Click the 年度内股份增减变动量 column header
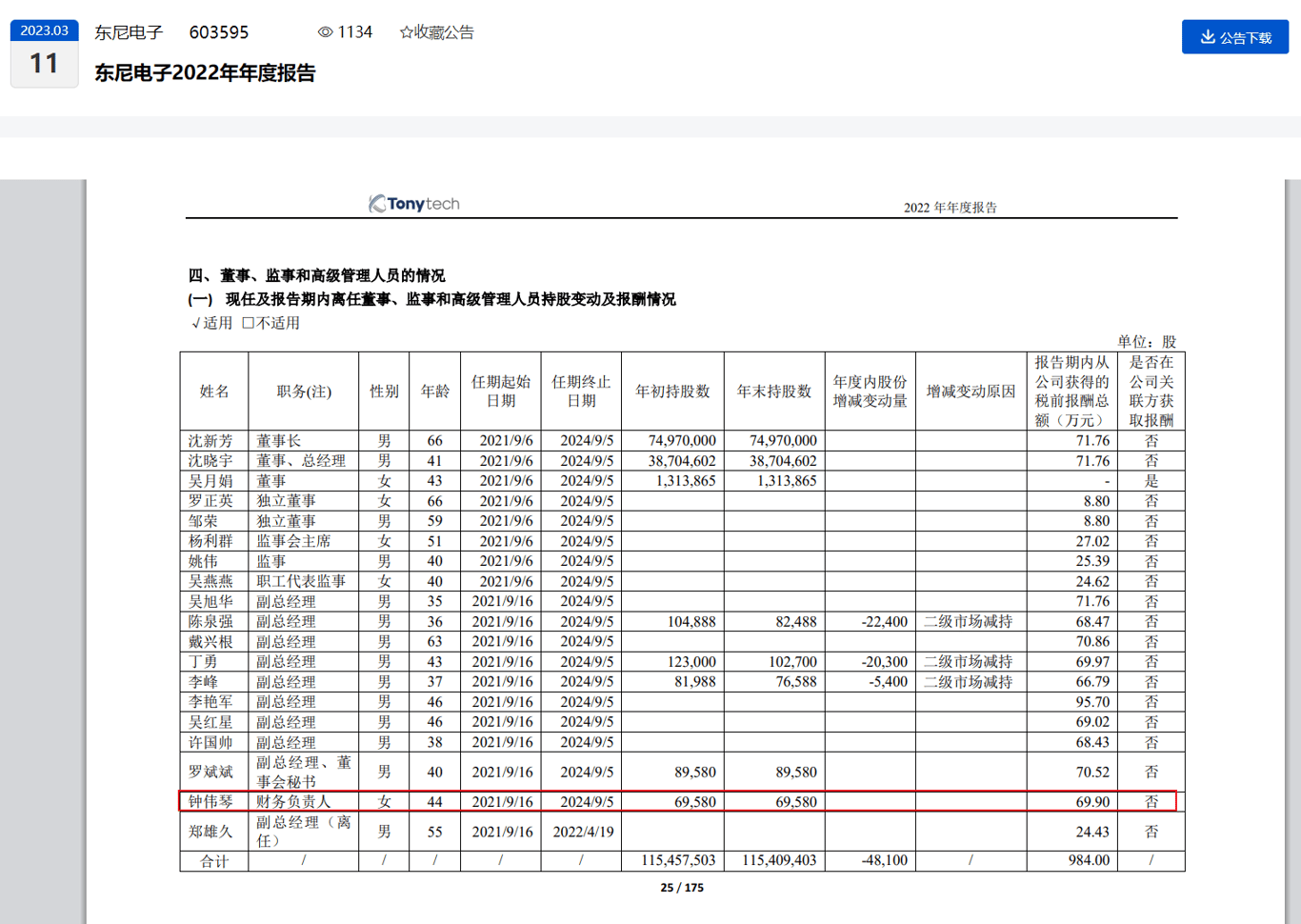This screenshot has width=1301, height=924. [871, 392]
